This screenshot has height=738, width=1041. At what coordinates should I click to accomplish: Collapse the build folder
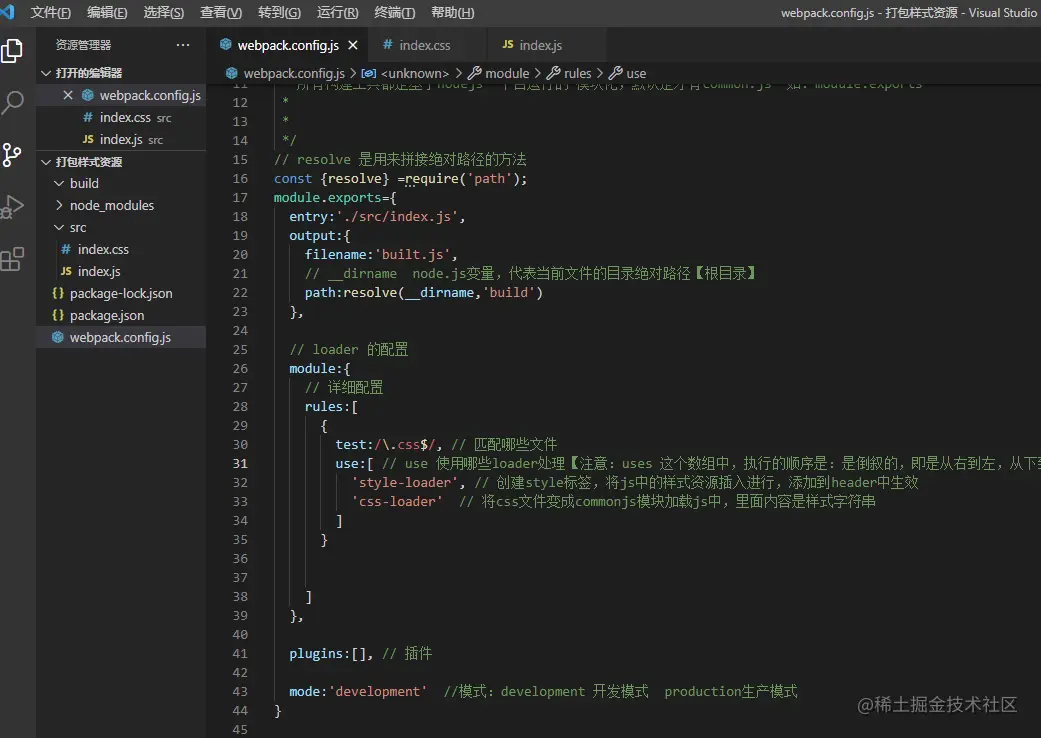pos(121,183)
